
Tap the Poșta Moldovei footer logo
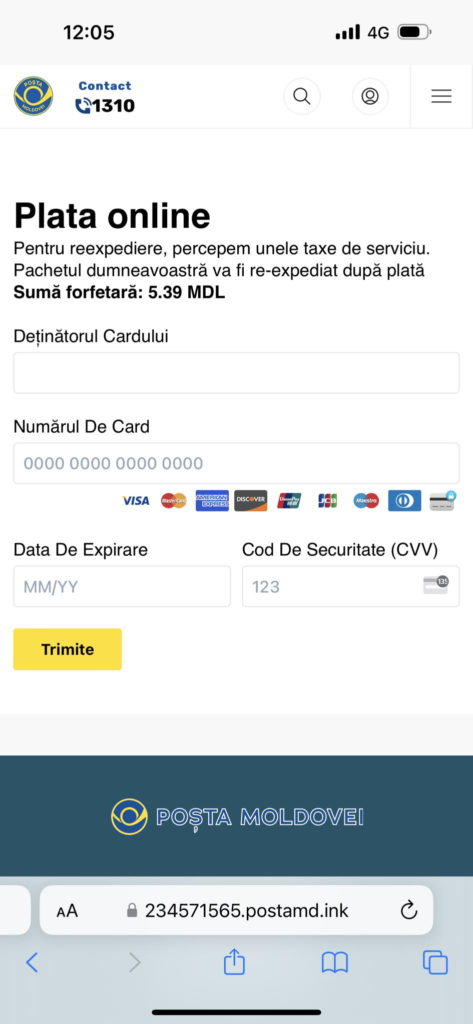236,817
